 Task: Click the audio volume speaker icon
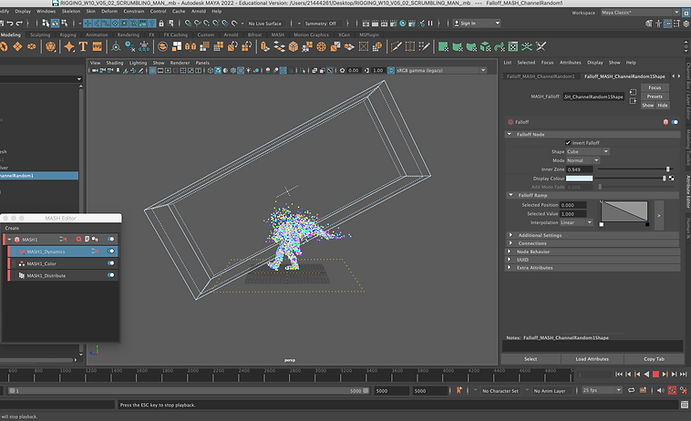point(660,390)
